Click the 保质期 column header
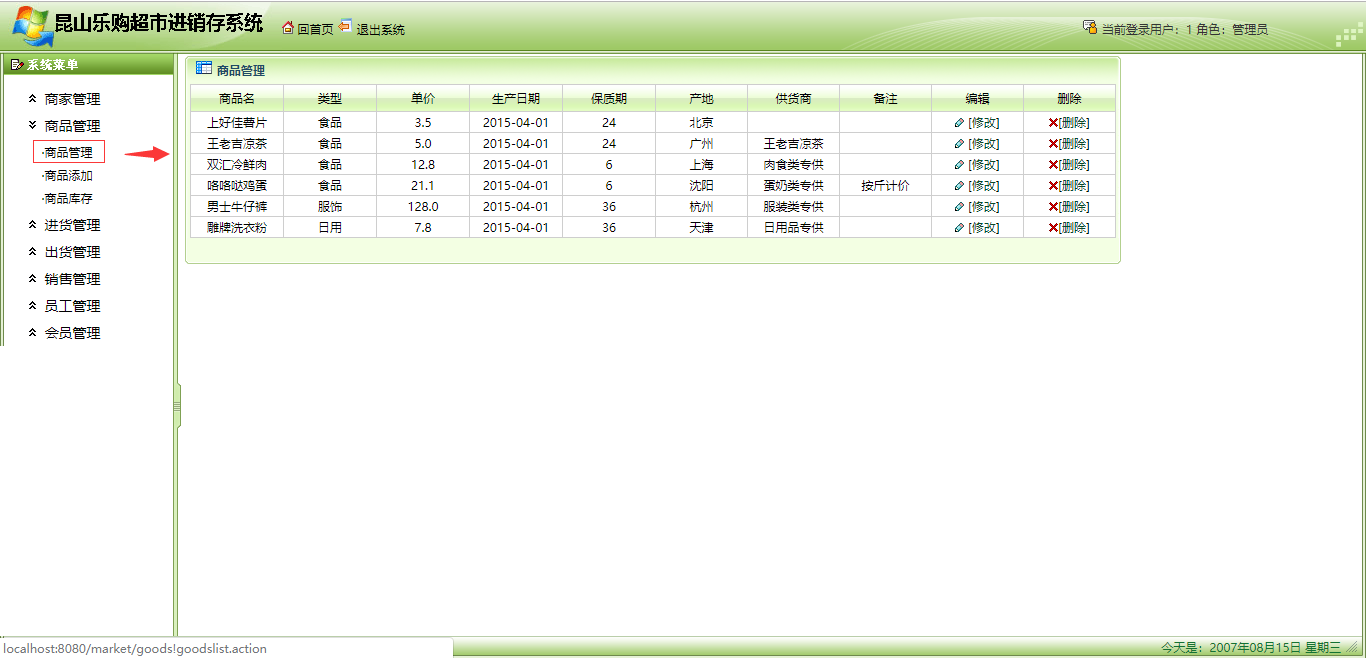Viewport: 1366px width, 658px height. (609, 98)
